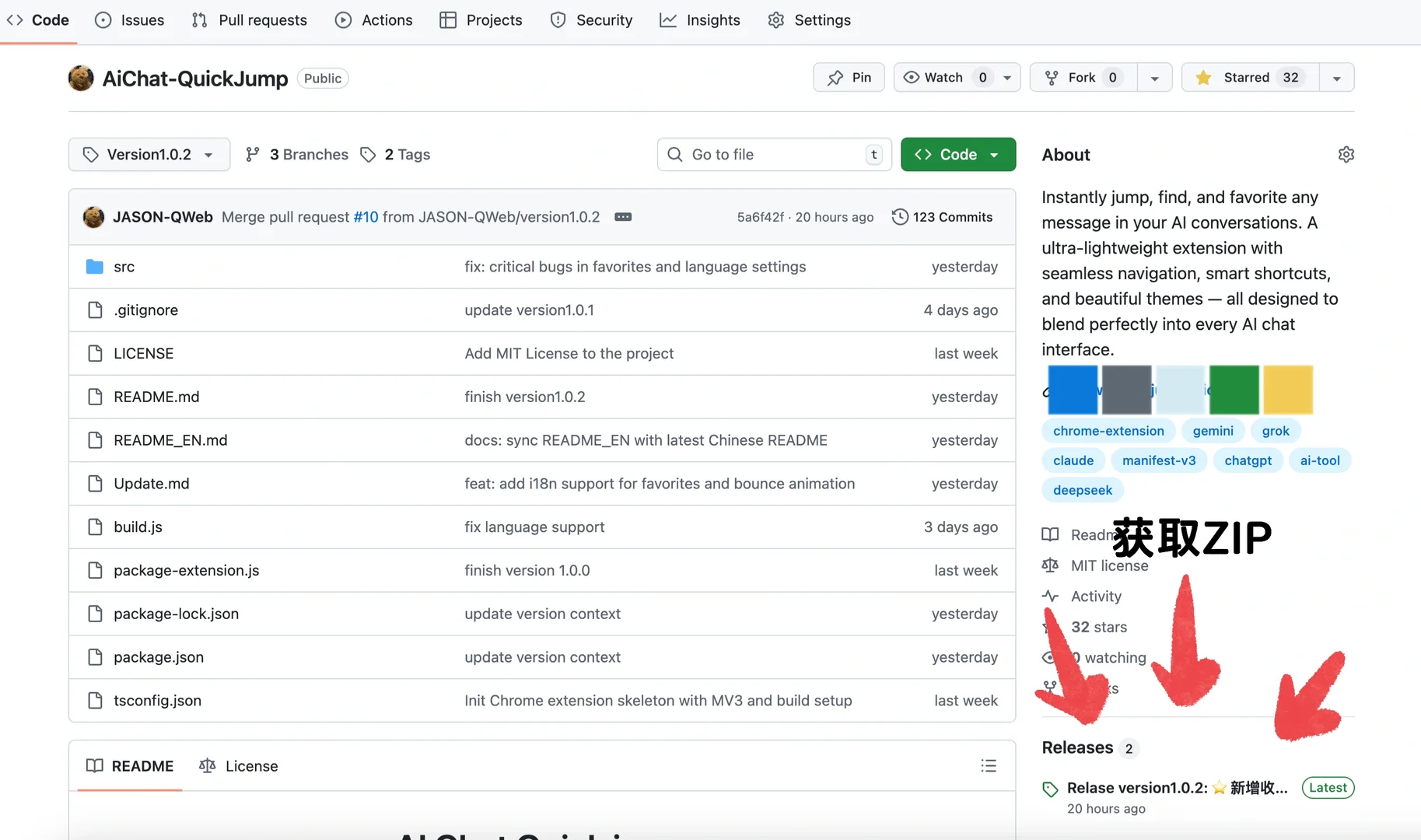Open README_EN.md file
Image resolution: width=1421 pixels, height=840 pixels.
click(x=170, y=440)
